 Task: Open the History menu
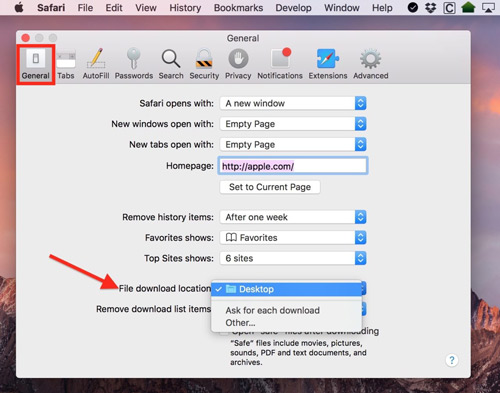click(185, 8)
